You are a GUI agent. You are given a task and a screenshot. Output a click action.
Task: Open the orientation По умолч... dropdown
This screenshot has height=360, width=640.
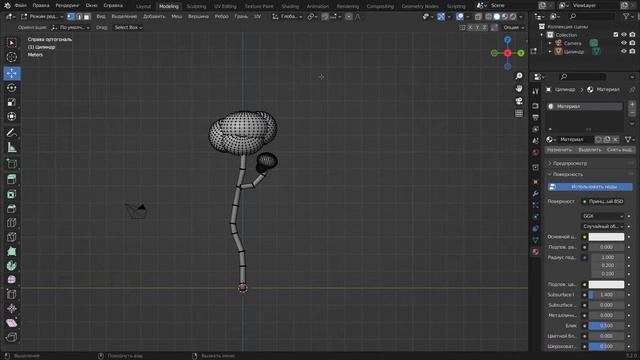click(x=70, y=27)
